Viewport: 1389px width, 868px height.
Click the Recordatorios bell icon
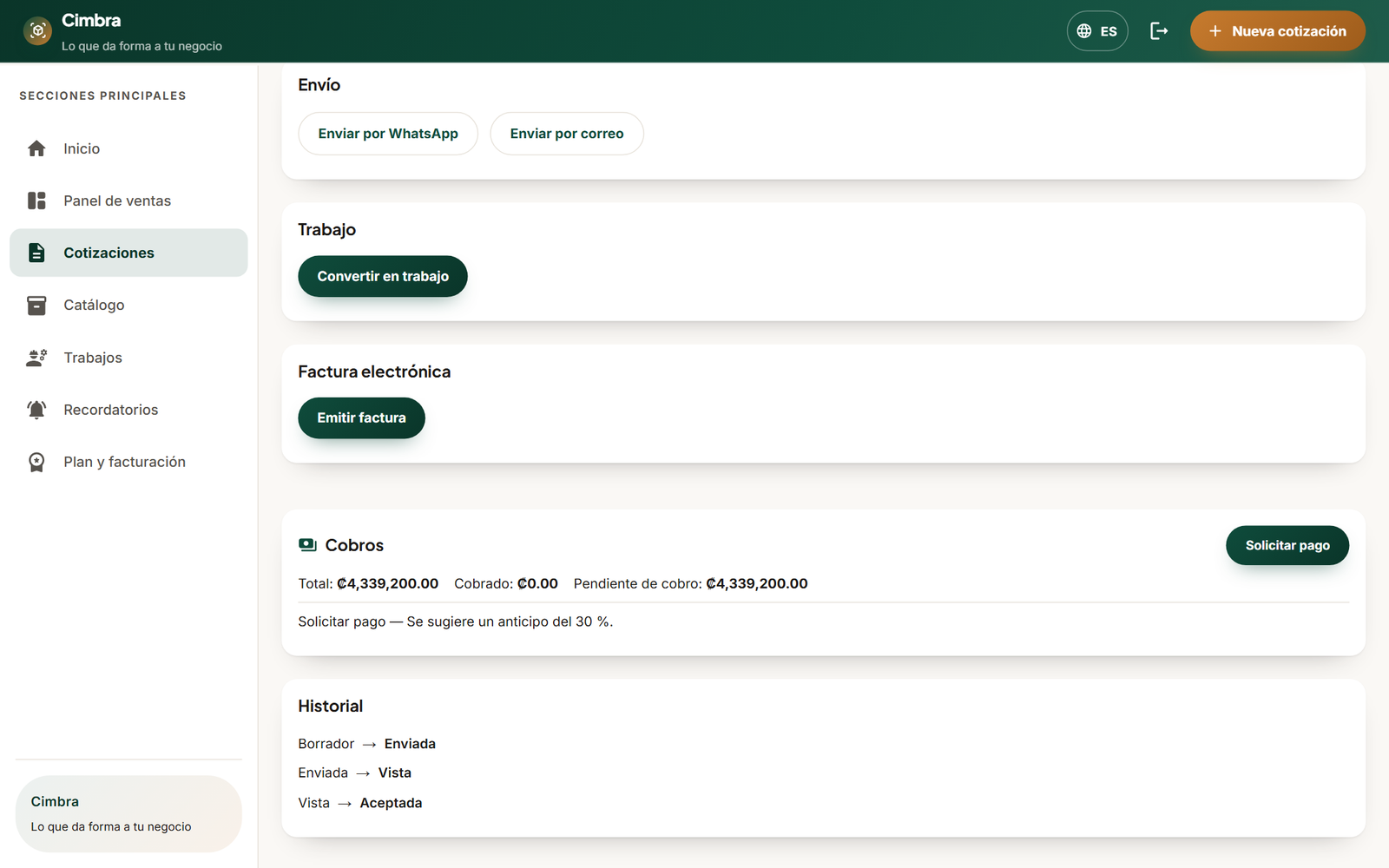pos(36,410)
